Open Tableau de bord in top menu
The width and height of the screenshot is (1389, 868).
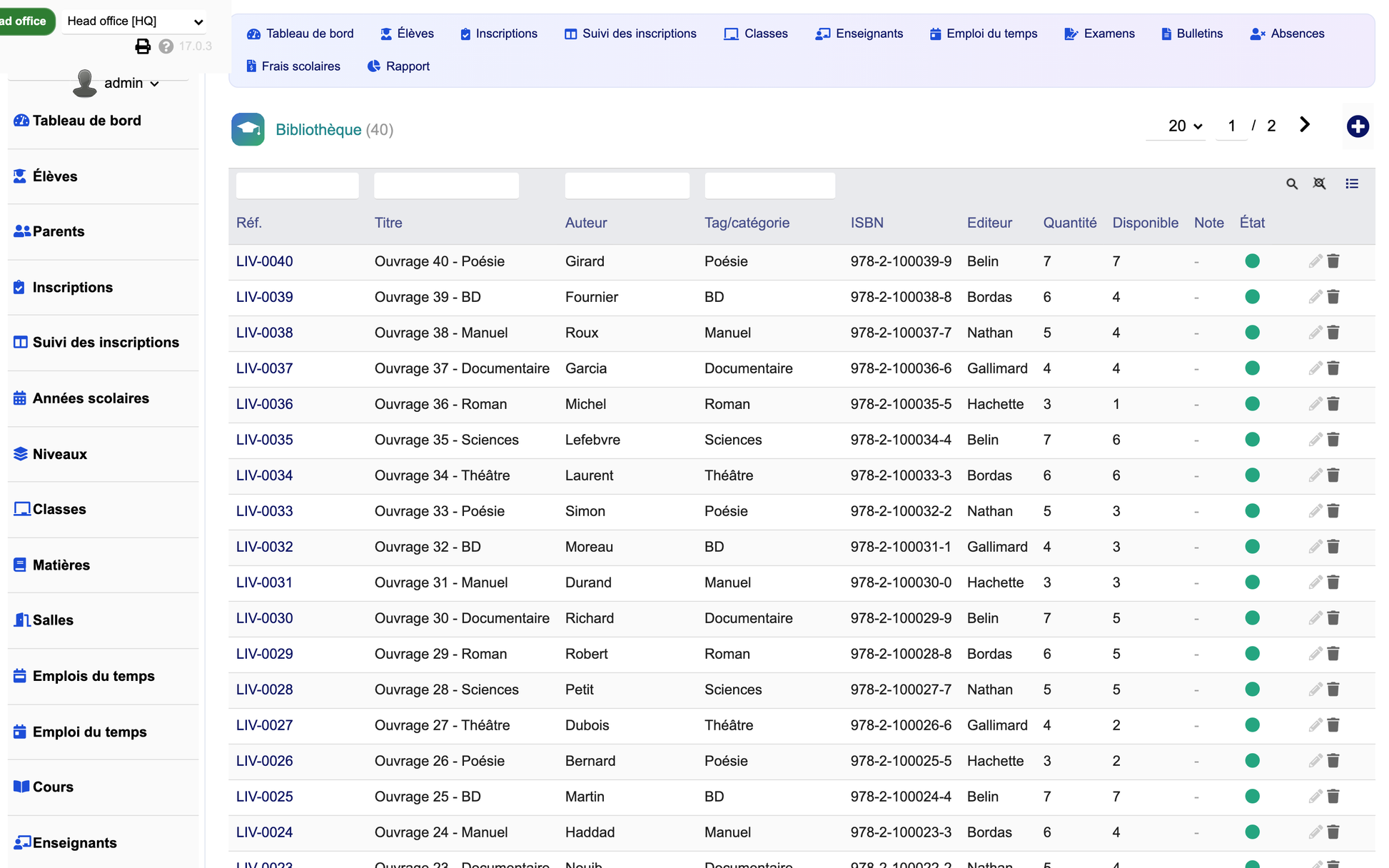300,34
